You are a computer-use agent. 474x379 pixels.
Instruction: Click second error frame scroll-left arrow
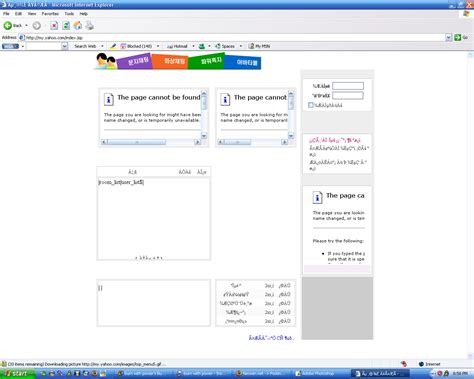[220, 142]
